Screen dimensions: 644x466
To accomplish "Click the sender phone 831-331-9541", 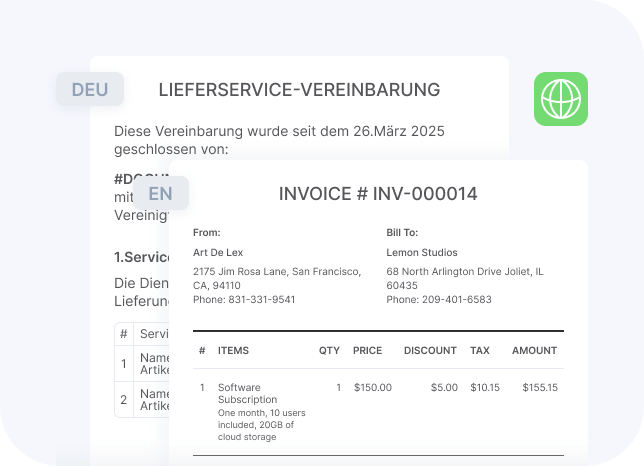I will (244, 299).
